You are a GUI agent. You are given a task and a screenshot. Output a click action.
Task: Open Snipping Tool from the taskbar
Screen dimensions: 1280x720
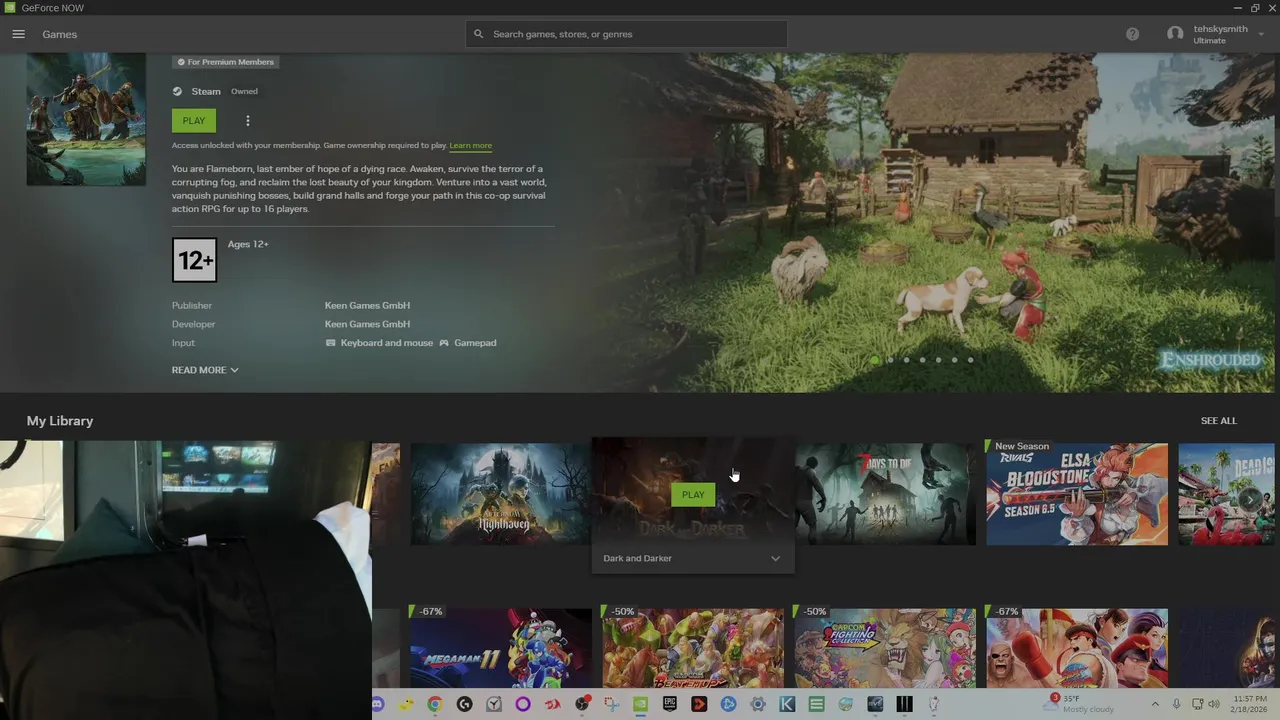click(x=612, y=704)
